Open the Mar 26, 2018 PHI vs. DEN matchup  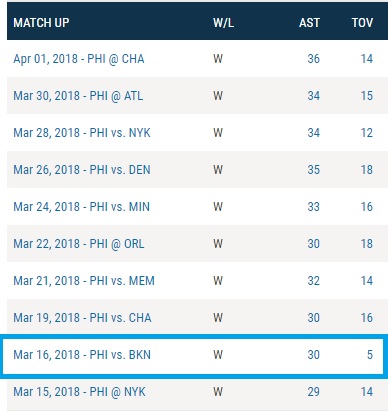82,170
